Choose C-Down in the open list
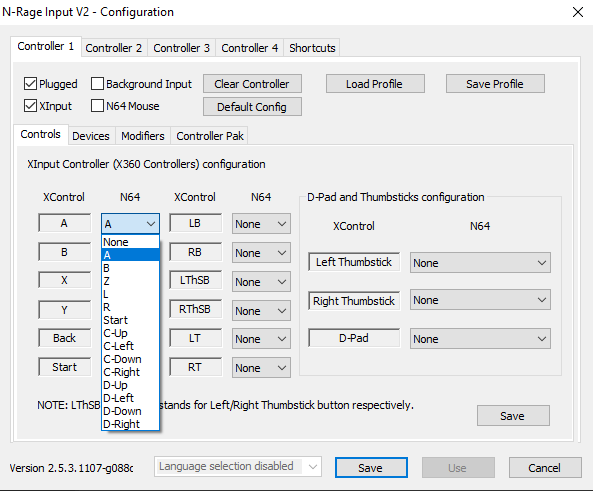Screen dimensions: 593x491 (x=130, y=359)
